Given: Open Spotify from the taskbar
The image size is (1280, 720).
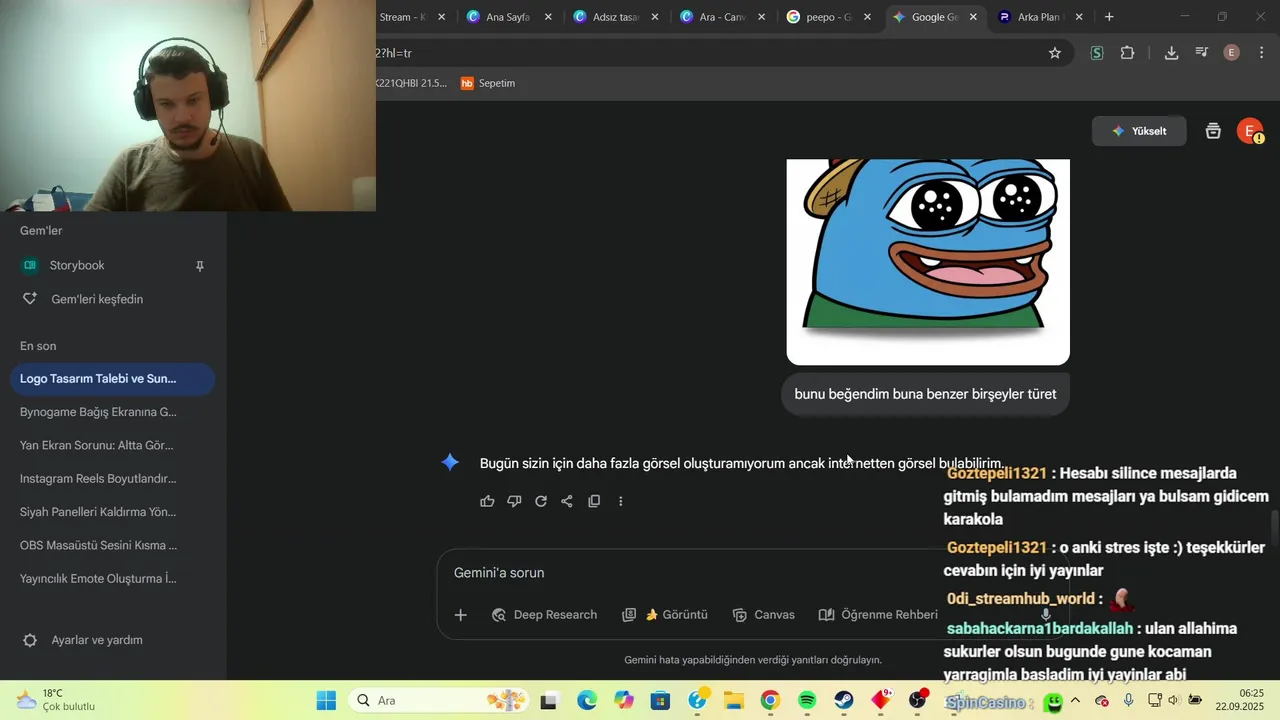Looking at the screenshot, I should 807,700.
